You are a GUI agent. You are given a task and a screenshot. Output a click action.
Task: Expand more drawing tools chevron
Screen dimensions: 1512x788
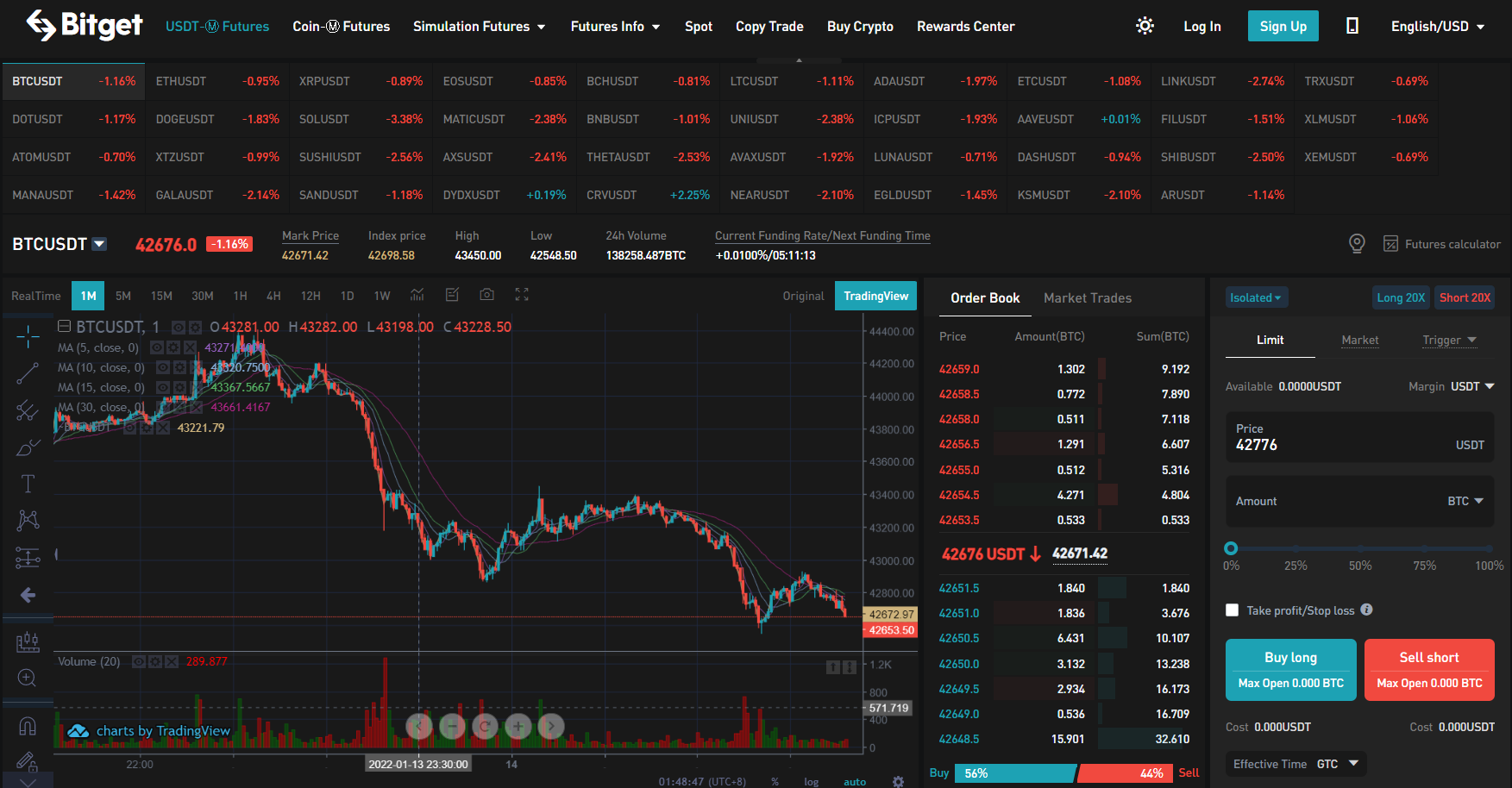click(28, 782)
